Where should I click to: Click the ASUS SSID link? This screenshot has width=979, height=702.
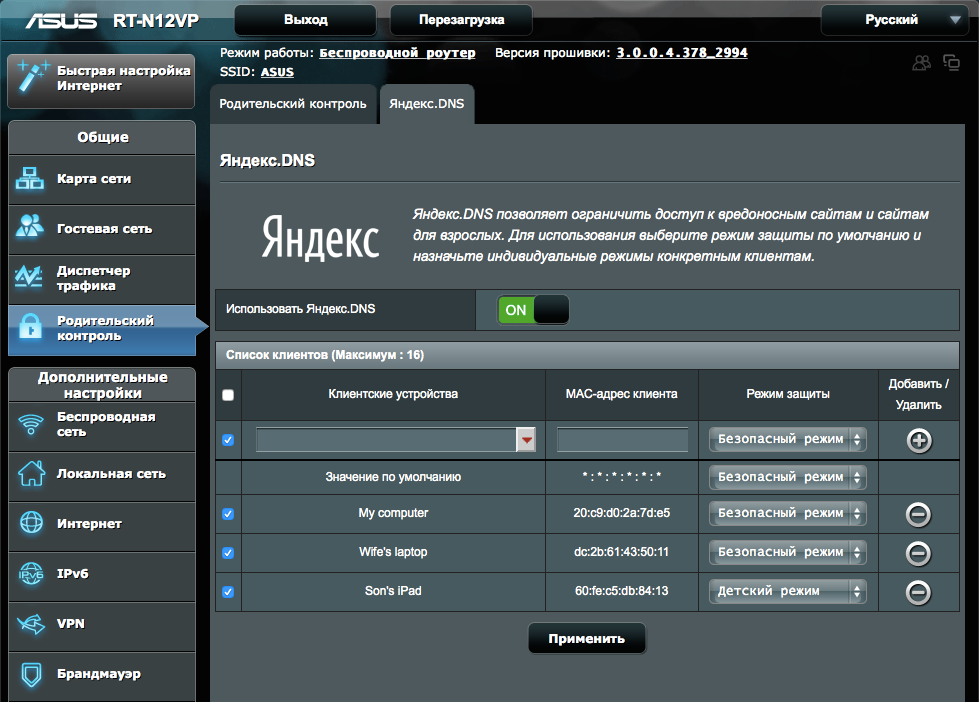(277, 72)
